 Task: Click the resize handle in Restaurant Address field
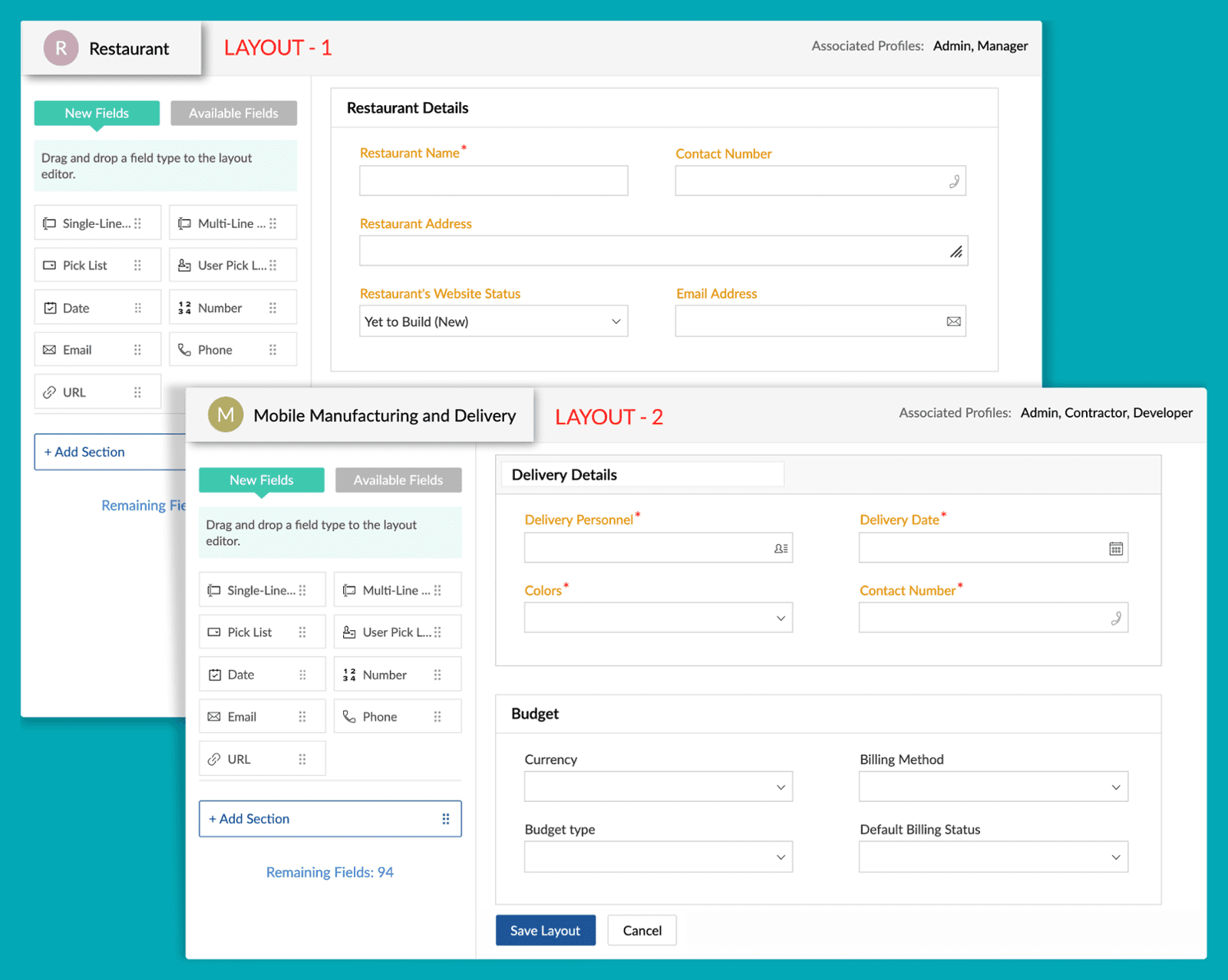[x=956, y=252]
